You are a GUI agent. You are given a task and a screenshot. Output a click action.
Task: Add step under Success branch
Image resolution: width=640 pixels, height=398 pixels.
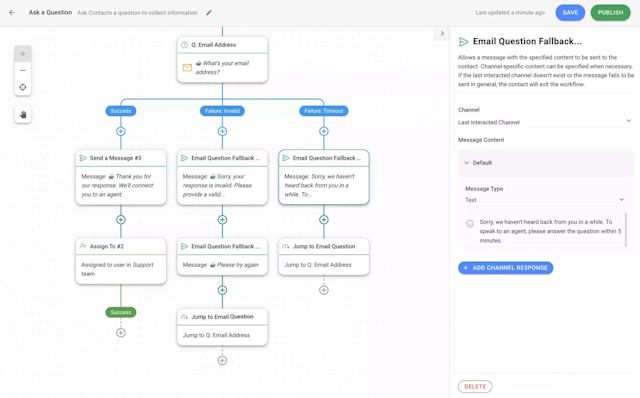tap(121, 131)
